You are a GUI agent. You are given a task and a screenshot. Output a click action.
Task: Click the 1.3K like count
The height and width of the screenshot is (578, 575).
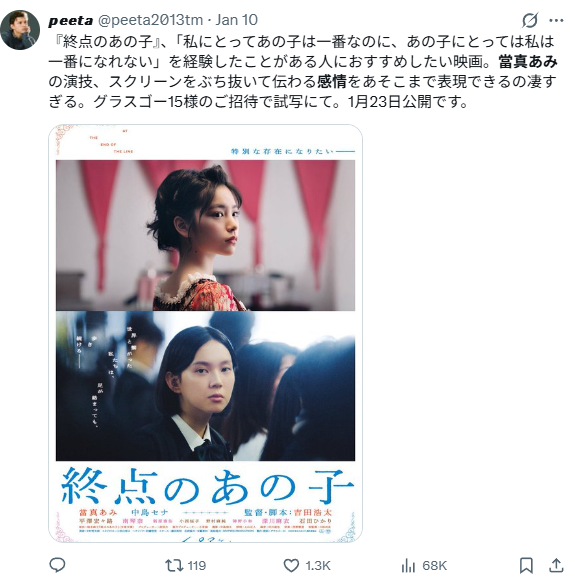tap(317, 565)
